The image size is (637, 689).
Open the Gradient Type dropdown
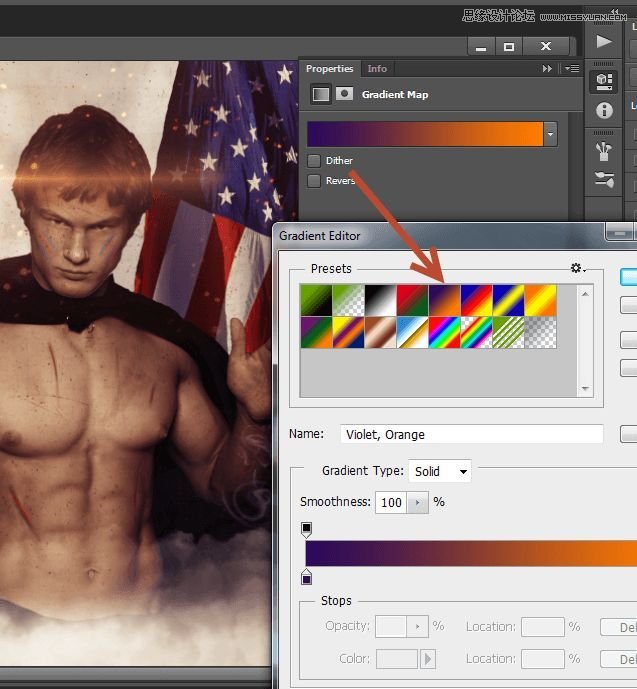click(x=440, y=471)
